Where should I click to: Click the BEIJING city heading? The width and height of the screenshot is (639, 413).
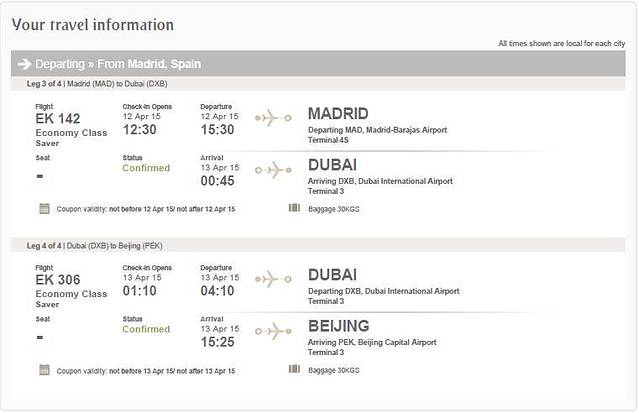339,325
